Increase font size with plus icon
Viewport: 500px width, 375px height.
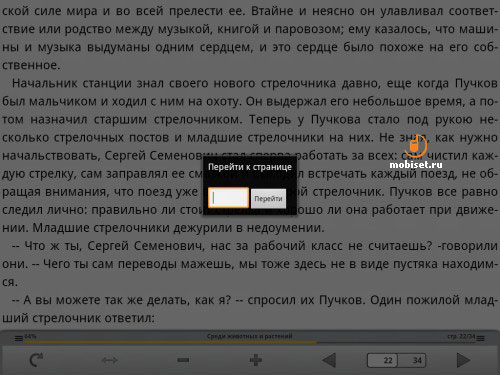256,360
